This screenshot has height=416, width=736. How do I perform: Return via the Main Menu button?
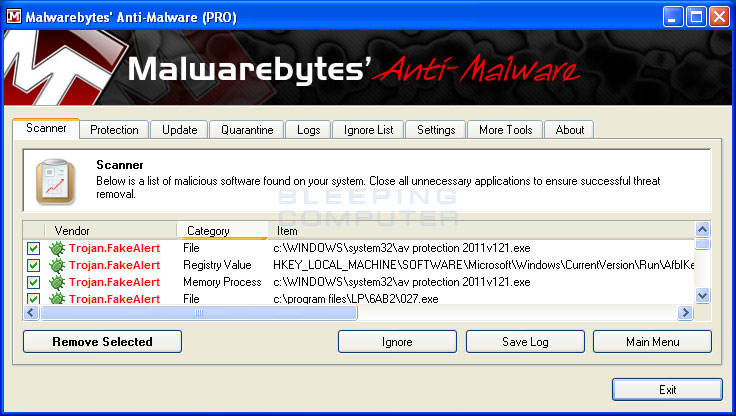652,341
